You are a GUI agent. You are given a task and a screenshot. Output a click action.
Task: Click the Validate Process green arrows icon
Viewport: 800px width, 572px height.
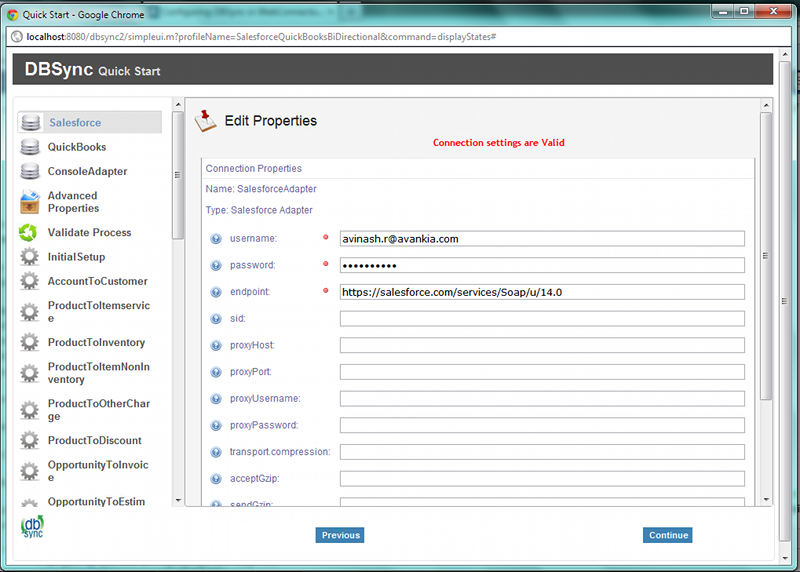pyautogui.click(x=30, y=233)
